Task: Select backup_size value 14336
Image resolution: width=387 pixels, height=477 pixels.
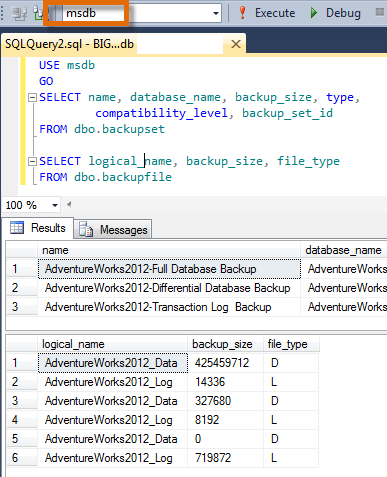Action: 226,382
